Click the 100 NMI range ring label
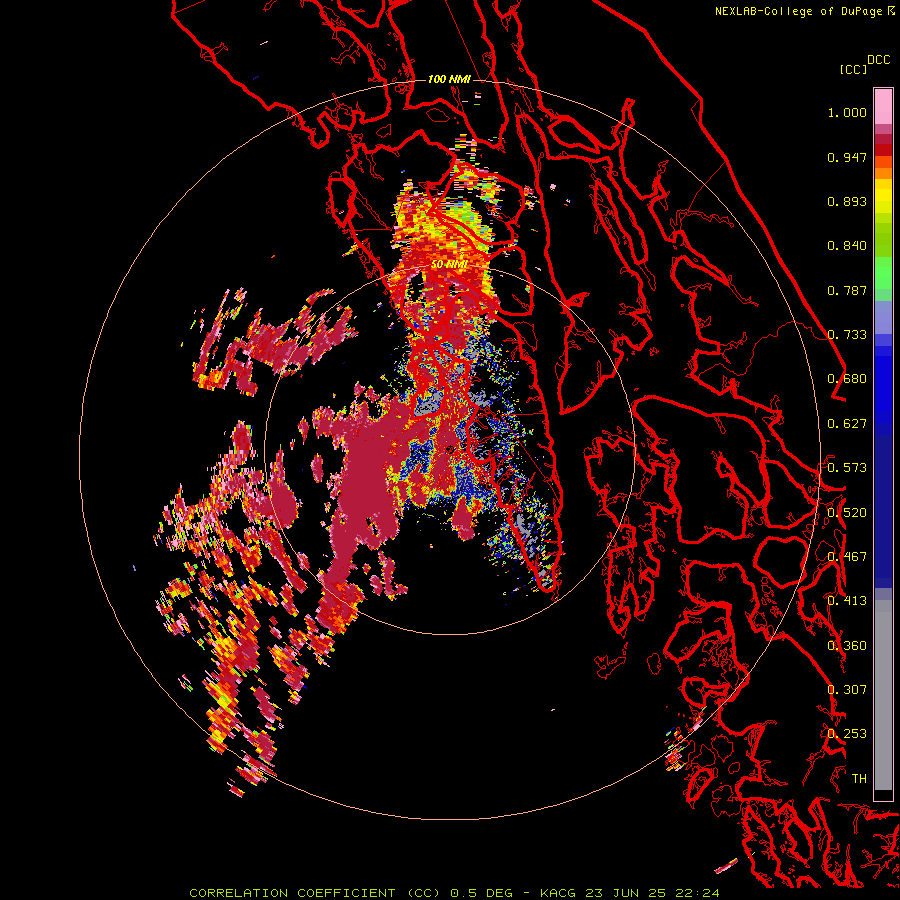Viewport: 900px width, 900px height. point(449,79)
